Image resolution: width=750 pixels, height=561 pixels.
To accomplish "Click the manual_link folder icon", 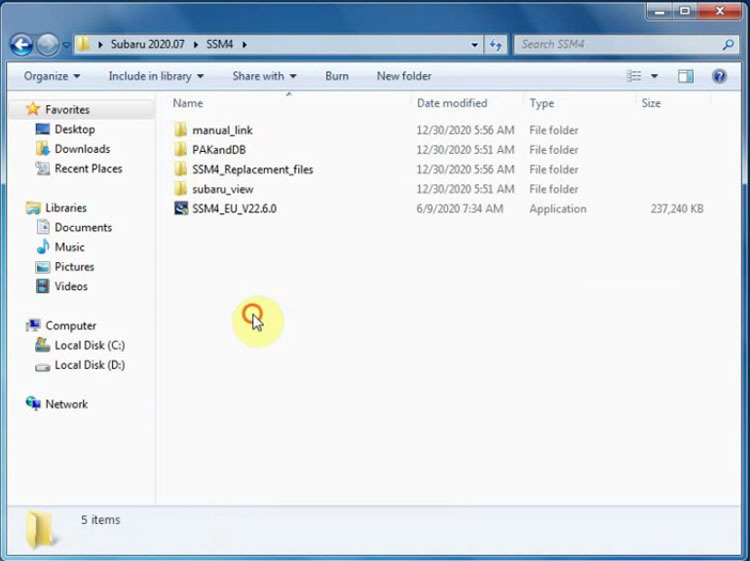I will (180, 130).
